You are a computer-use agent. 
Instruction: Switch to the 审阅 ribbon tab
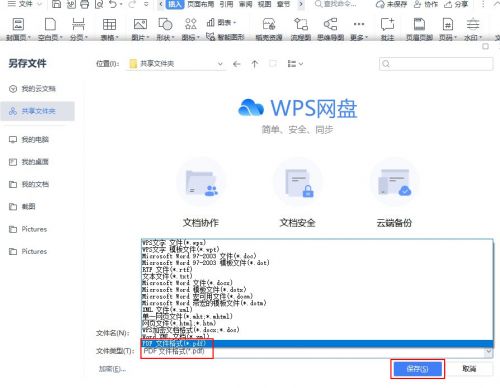(246, 4)
